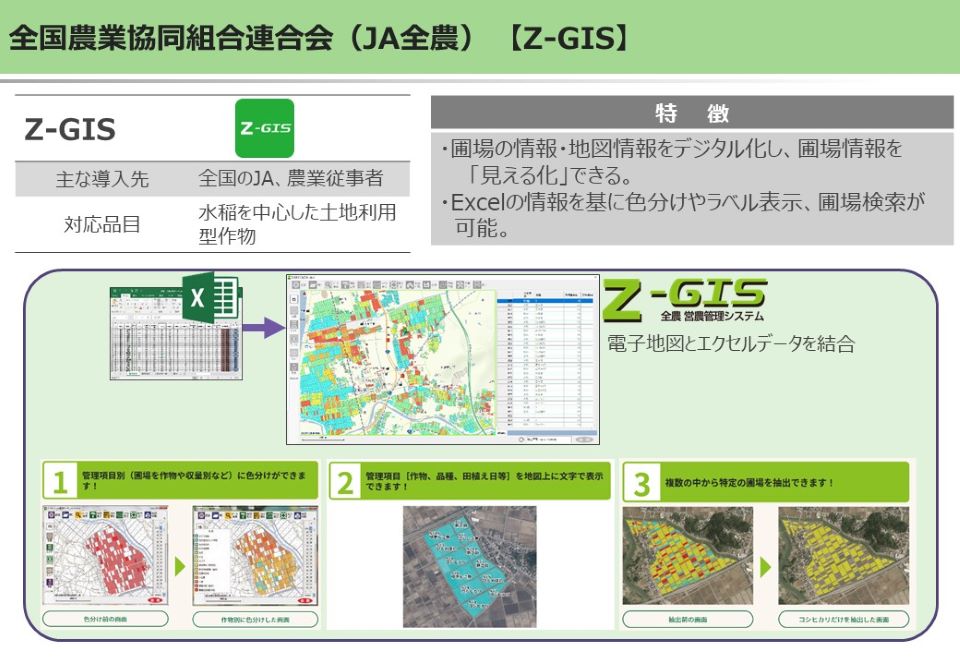Screen dimensions: 960x665
Task: Open the dropdown at the map window bottom right
Action: (x=582, y=438)
